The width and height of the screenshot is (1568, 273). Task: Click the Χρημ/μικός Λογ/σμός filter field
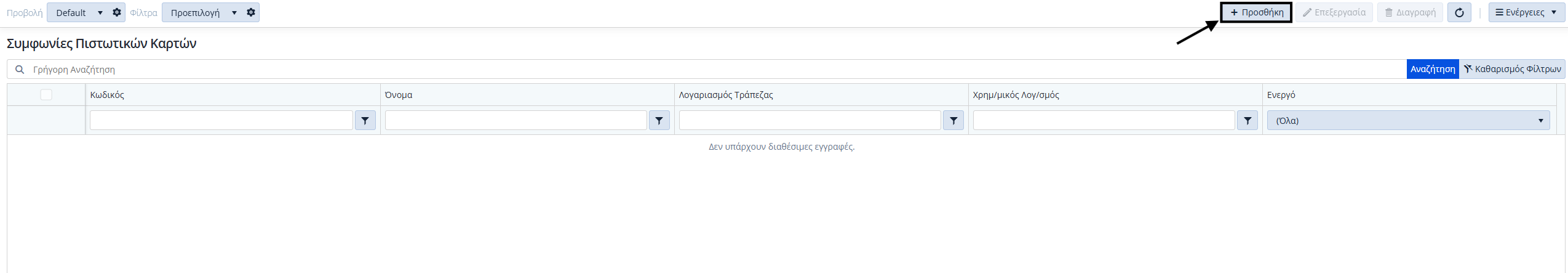coord(1104,121)
